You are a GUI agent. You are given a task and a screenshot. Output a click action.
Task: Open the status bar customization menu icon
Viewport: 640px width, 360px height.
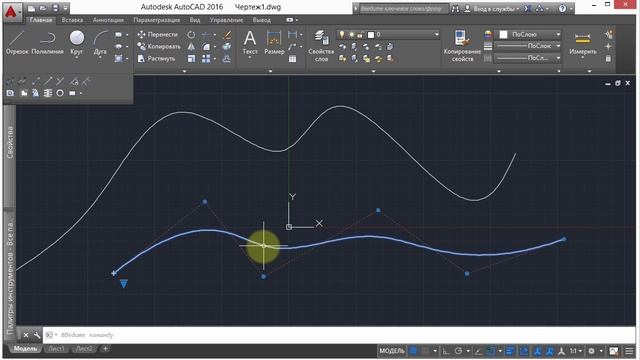[629, 351]
